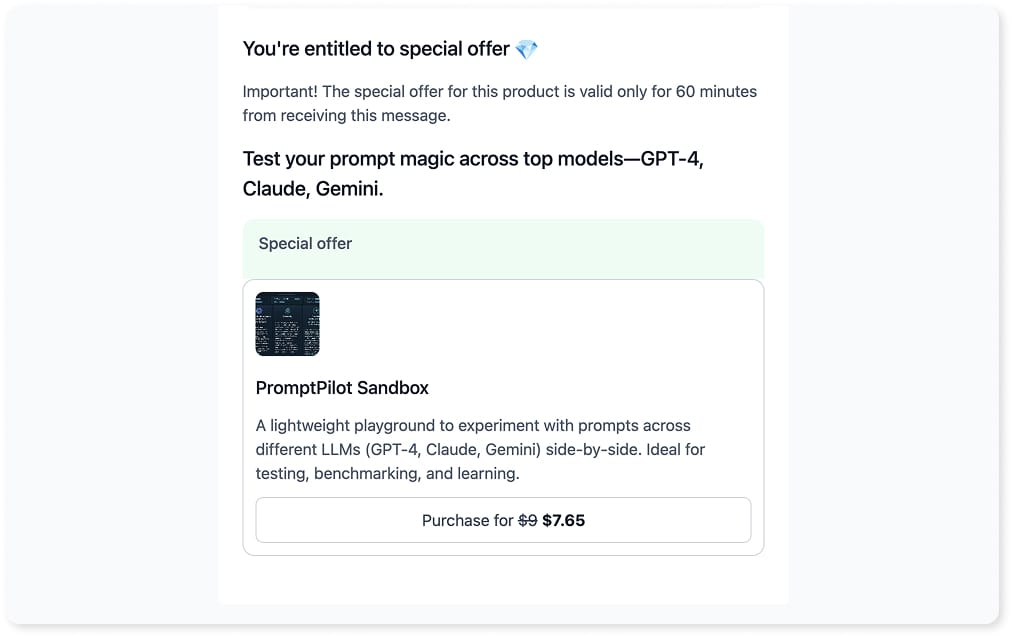This screenshot has height=638, width=1013.
Task: Click the green Special offer banner
Action: pos(503,249)
